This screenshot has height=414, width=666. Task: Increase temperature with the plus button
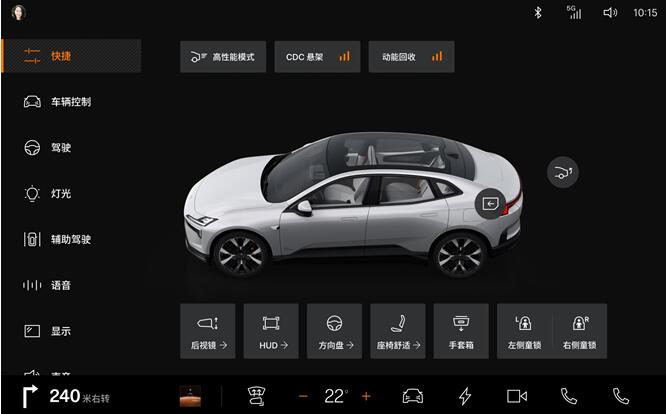(x=366, y=396)
